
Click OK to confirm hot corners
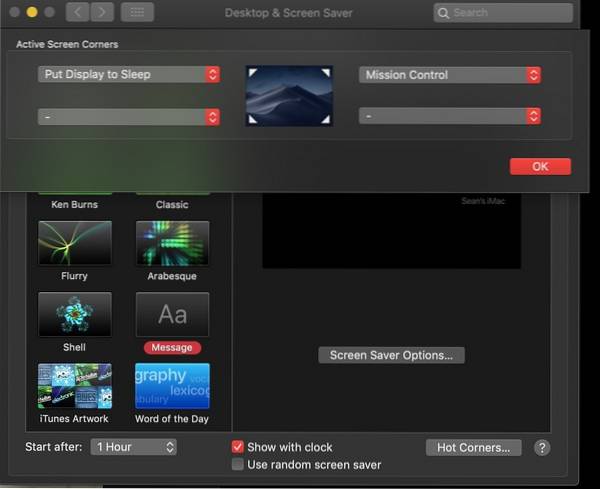coord(540,167)
